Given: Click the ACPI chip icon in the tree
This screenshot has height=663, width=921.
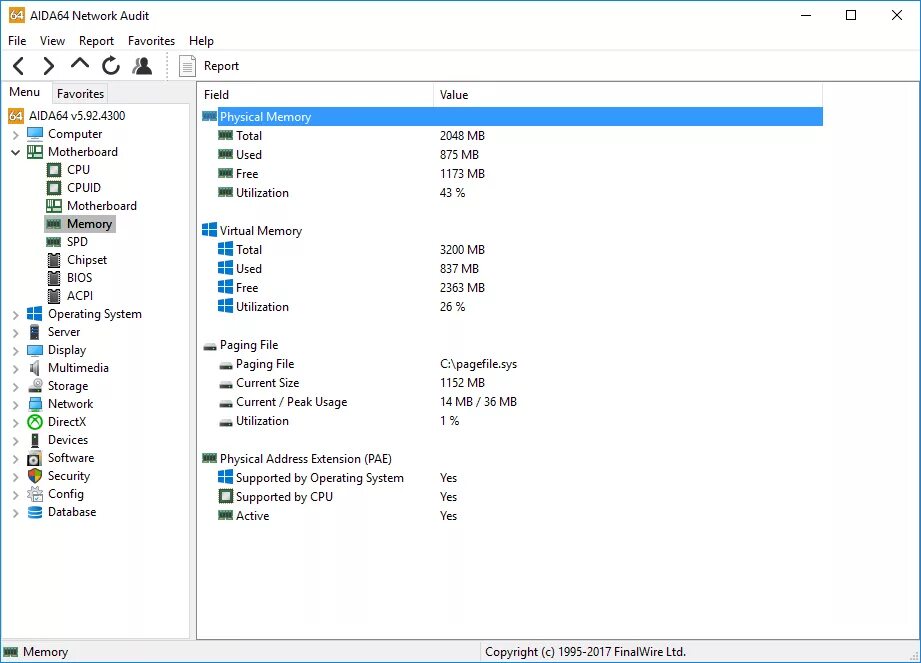Looking at the screenshot, I should 53,296.
